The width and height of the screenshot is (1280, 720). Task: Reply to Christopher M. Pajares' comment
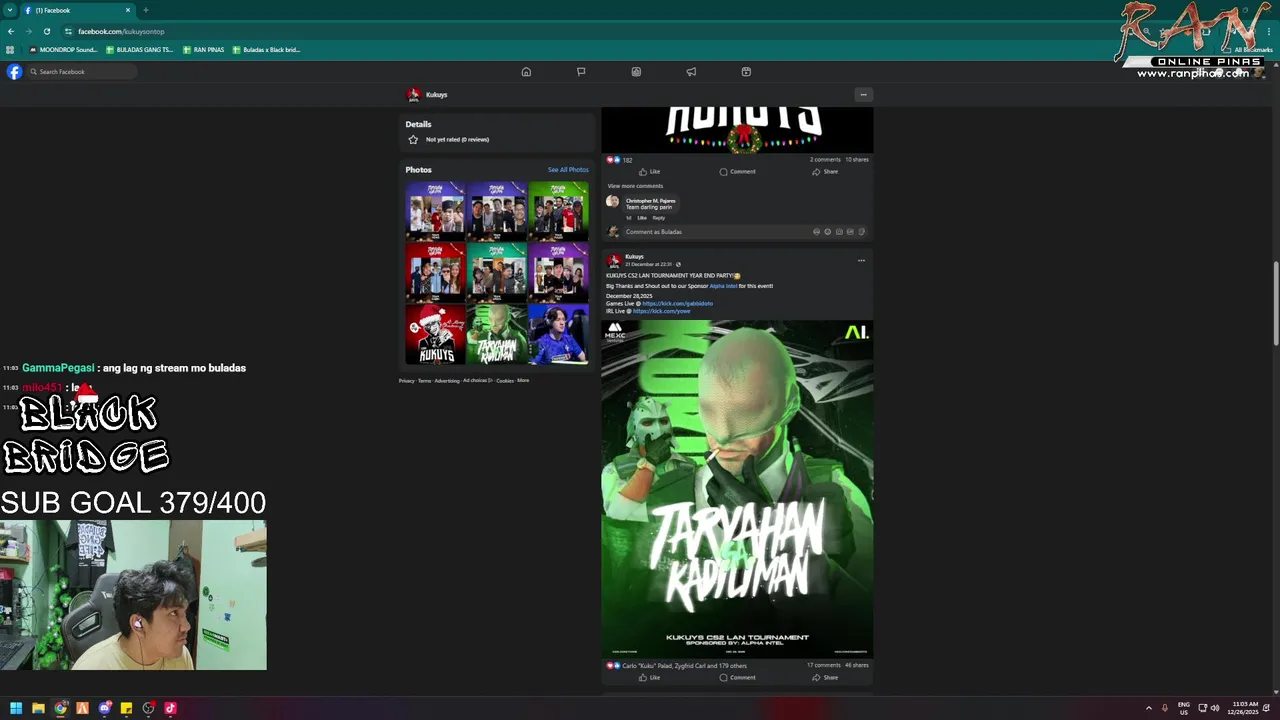pos(658,218)
